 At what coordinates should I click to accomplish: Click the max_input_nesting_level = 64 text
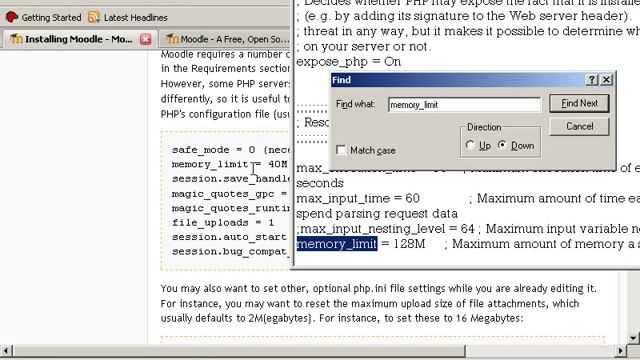point(387,229)
